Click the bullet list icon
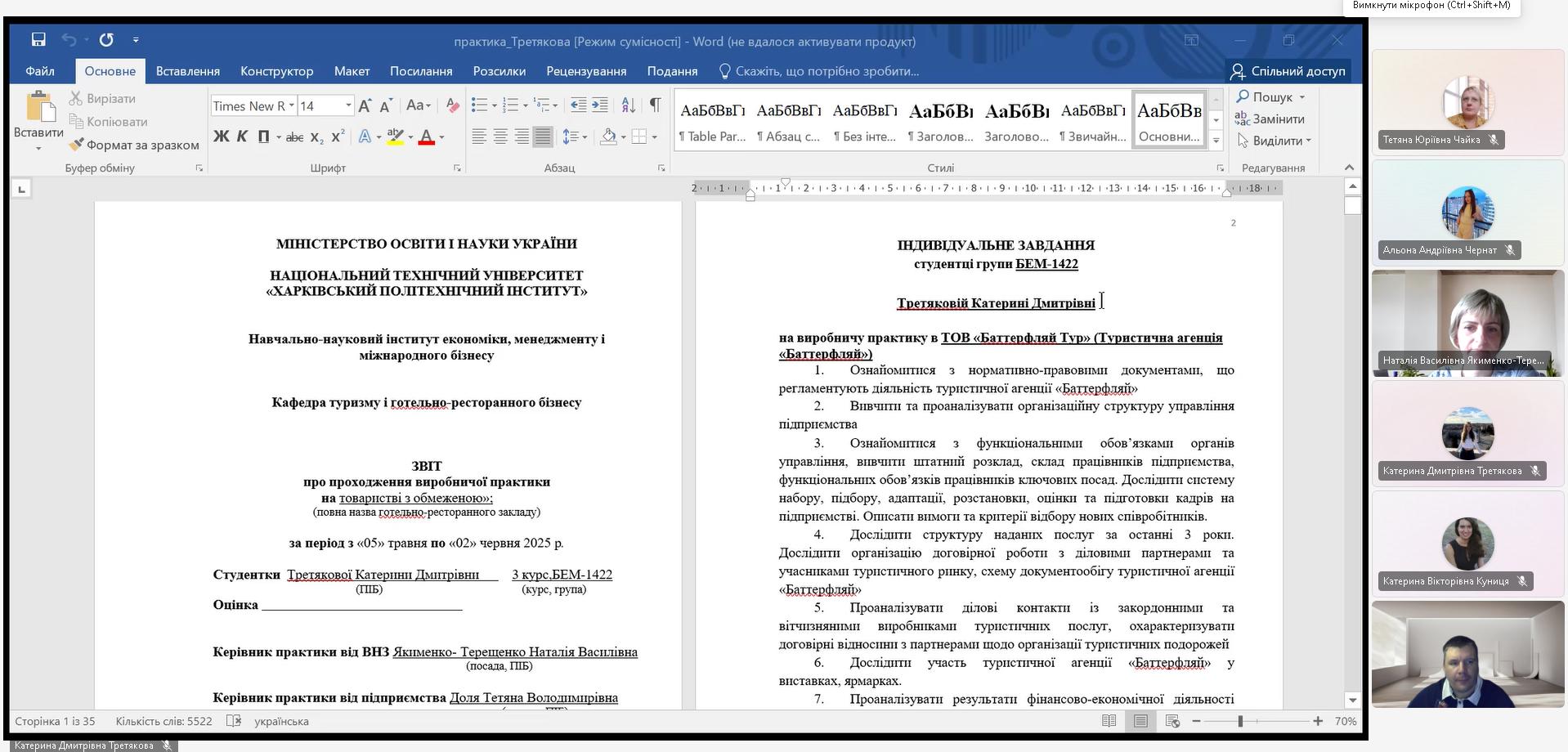The width and height of the screenshot is (1568, 752). (x=480, y=105)
